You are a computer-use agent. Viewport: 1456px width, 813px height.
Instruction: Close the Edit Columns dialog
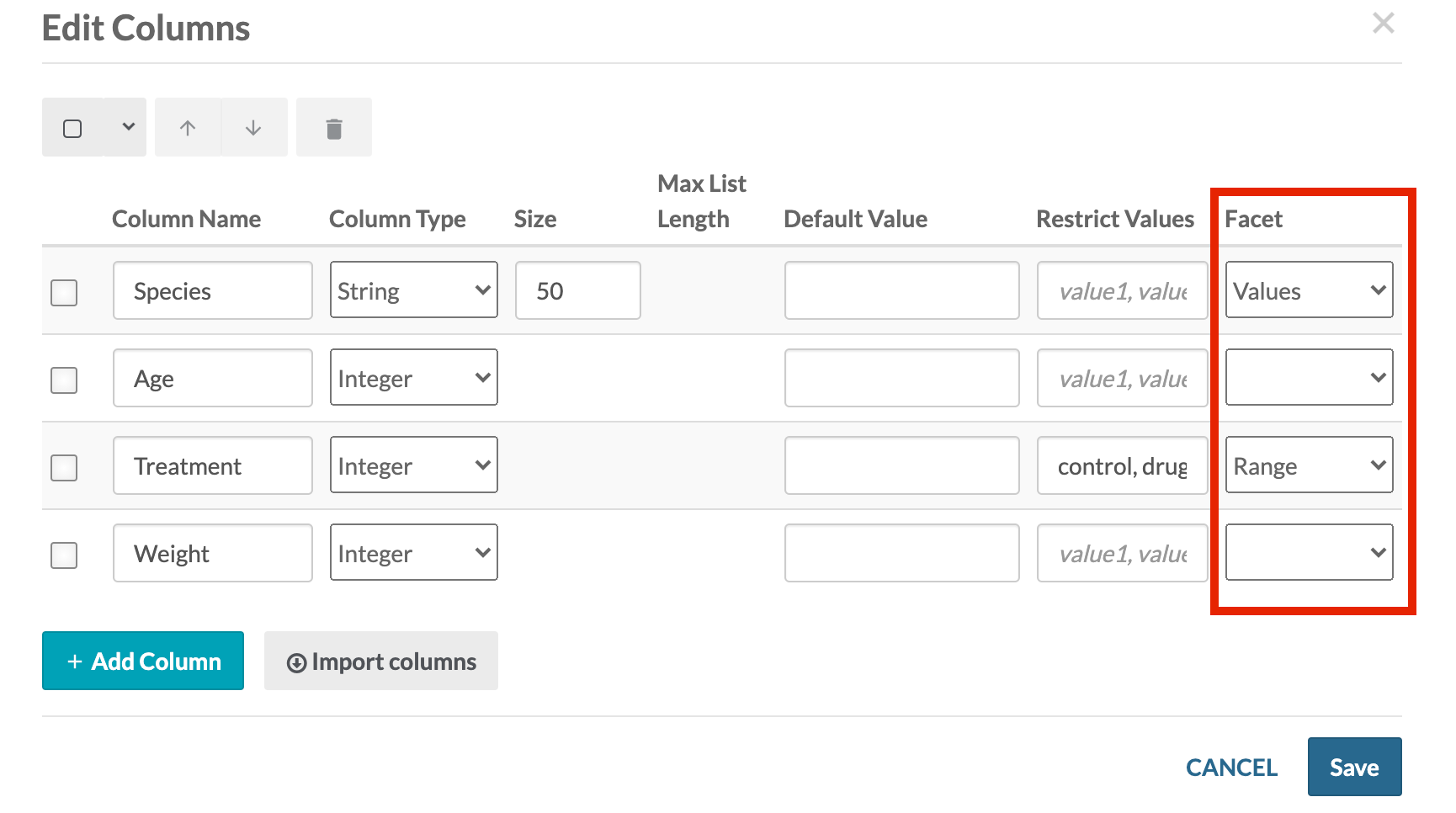click(1383, 23)
